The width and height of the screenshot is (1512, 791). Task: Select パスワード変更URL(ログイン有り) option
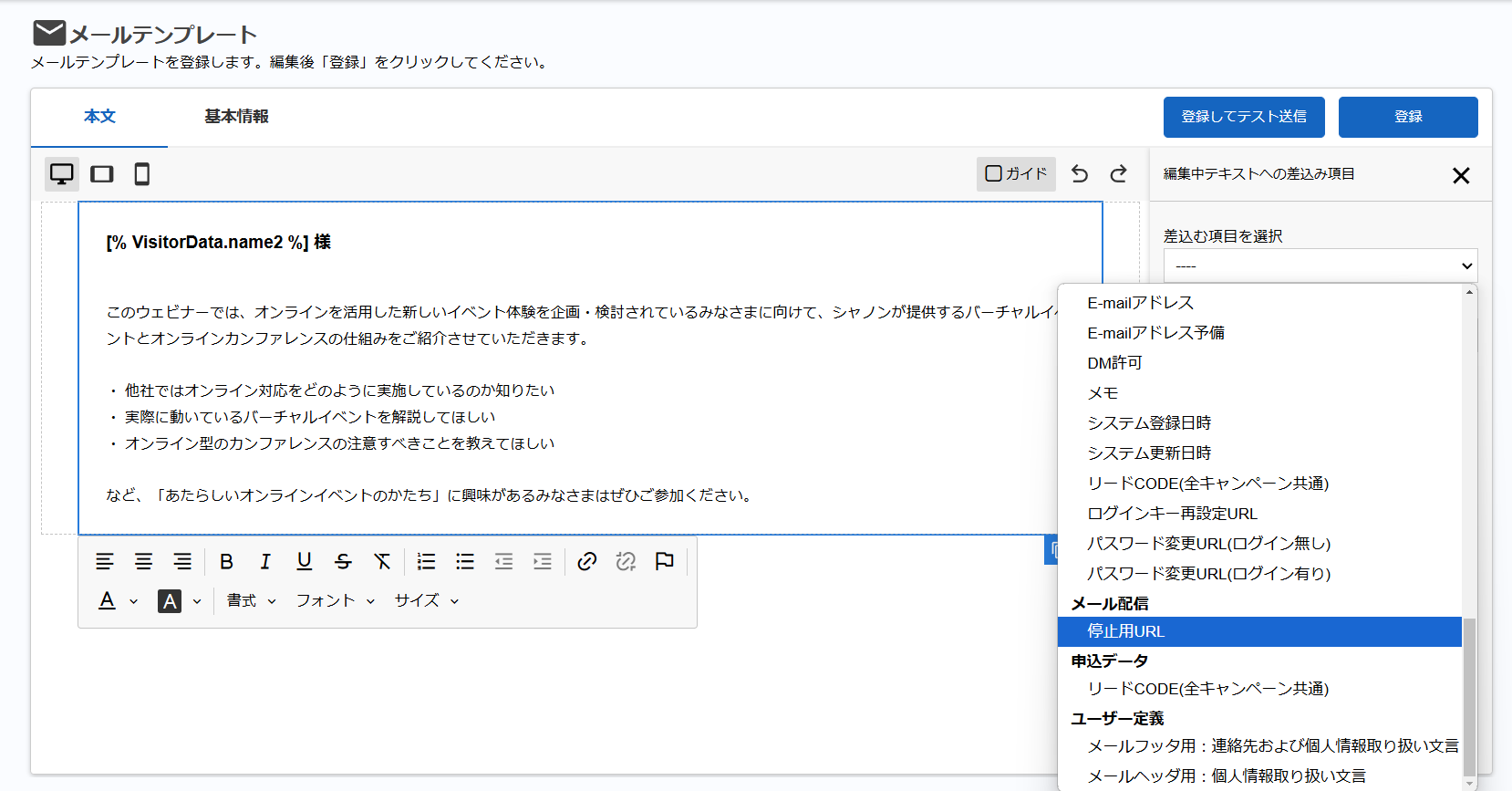[x=1259, y=574]
